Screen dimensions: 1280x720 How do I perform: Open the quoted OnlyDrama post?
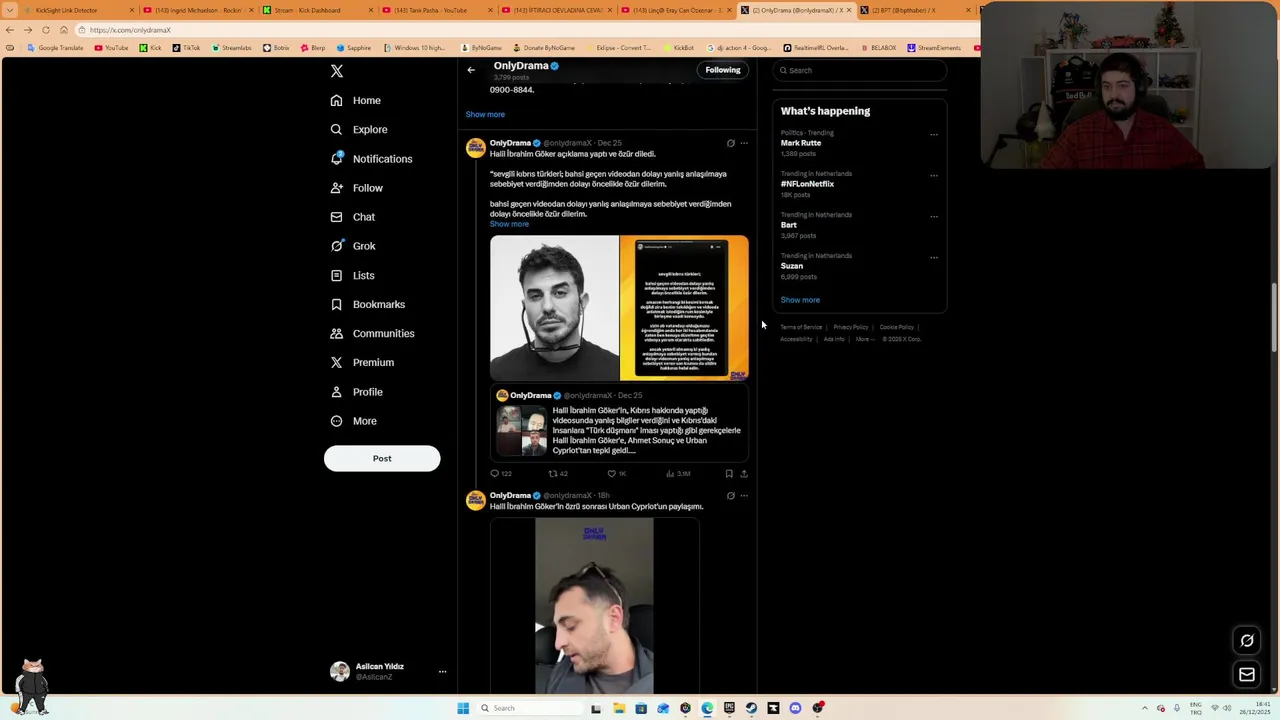619,423
